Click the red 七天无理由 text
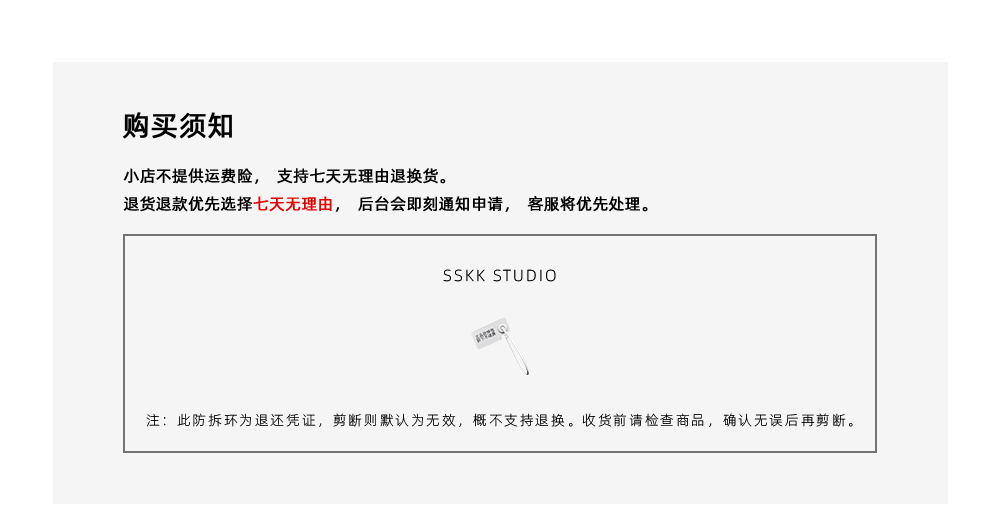The height and width of the screenshot is (528, 1000). [x=293, y=204]
